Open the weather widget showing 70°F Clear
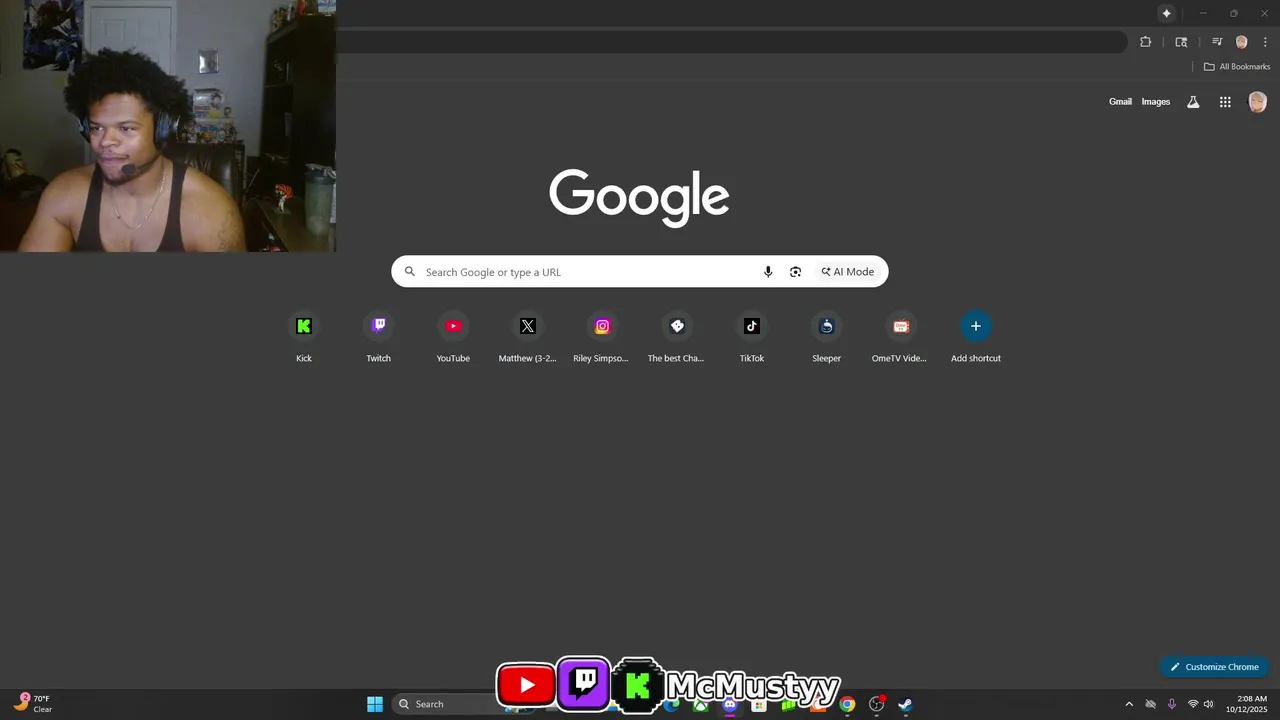 tap(33, 704)
